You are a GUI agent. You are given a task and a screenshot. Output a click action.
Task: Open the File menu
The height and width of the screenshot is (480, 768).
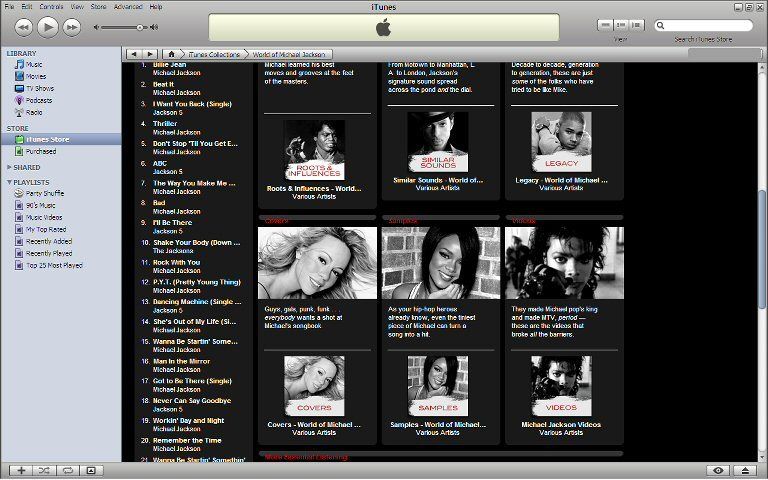(x=9, y=7)
